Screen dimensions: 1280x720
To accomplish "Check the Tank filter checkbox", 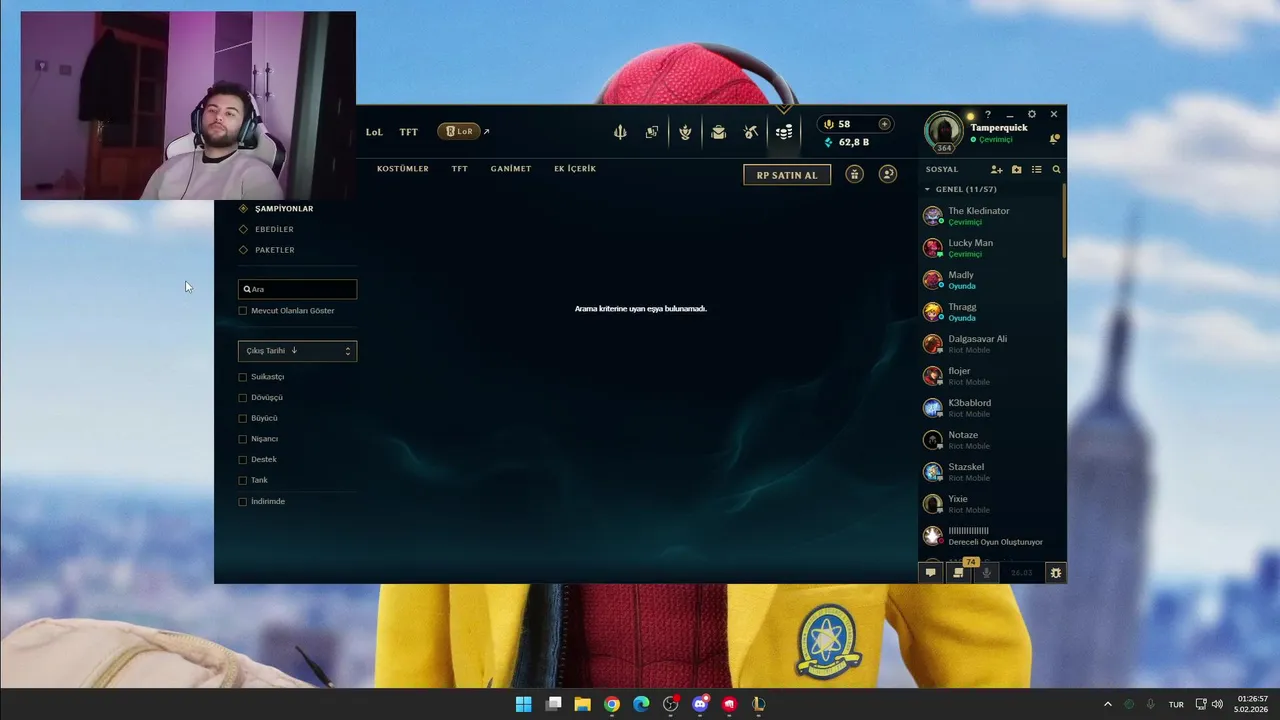I will 243,480.
